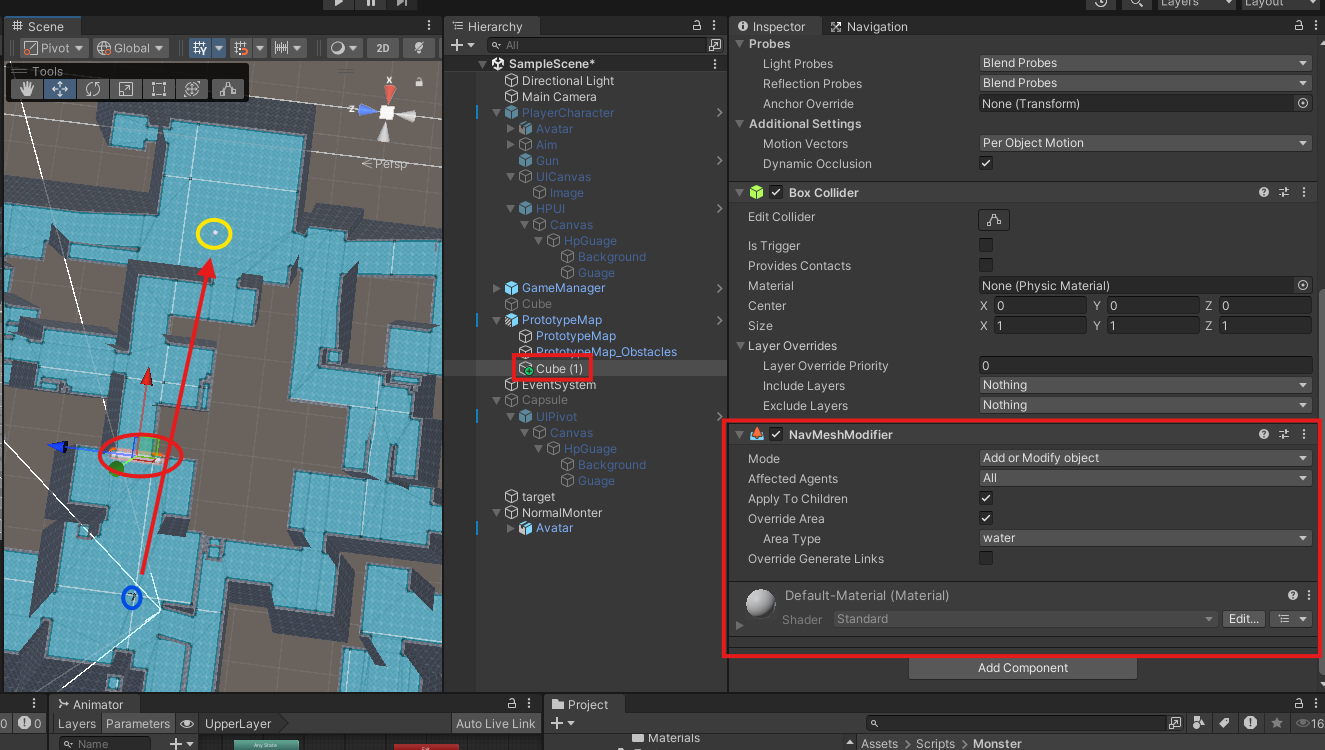Pick physic material with object picker
1325x750 pixels.
pos(1302,285)
